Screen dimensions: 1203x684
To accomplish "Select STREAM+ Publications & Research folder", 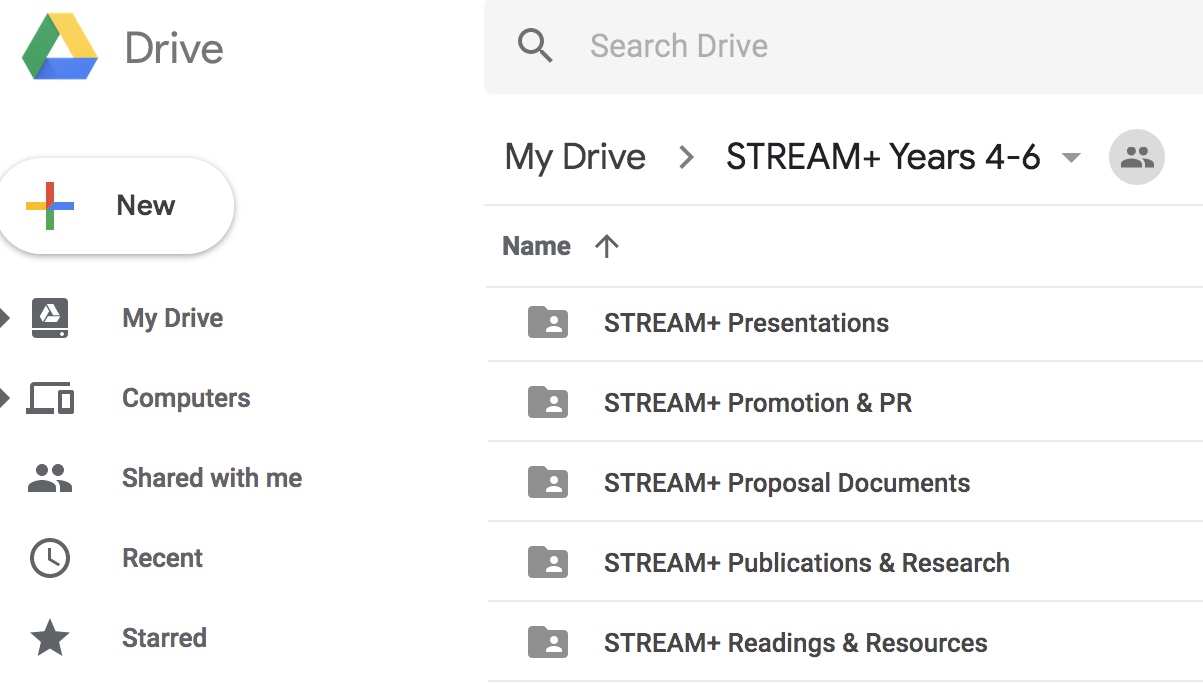I will pyautogui.click(x=806, y=563).
